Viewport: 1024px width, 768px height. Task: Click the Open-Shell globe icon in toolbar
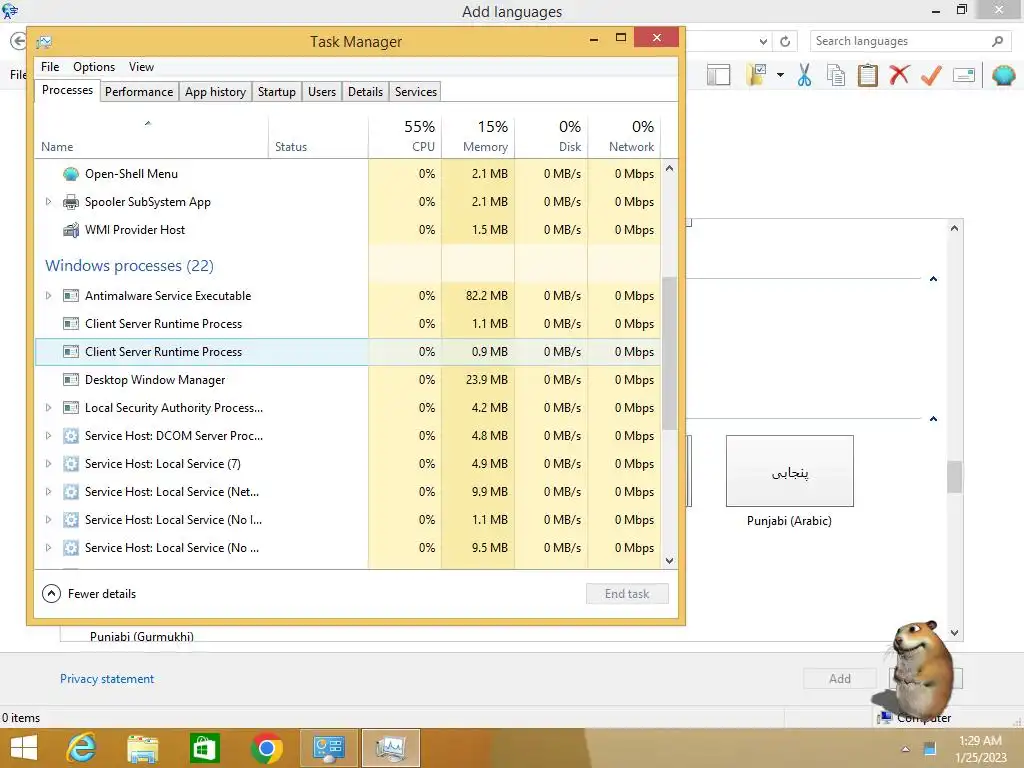(1003, 75)
